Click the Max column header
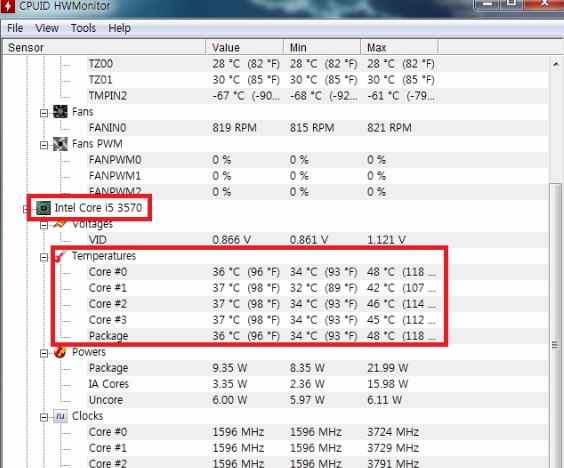The height and width of the screenshot is (468, 564). [400, 47]
